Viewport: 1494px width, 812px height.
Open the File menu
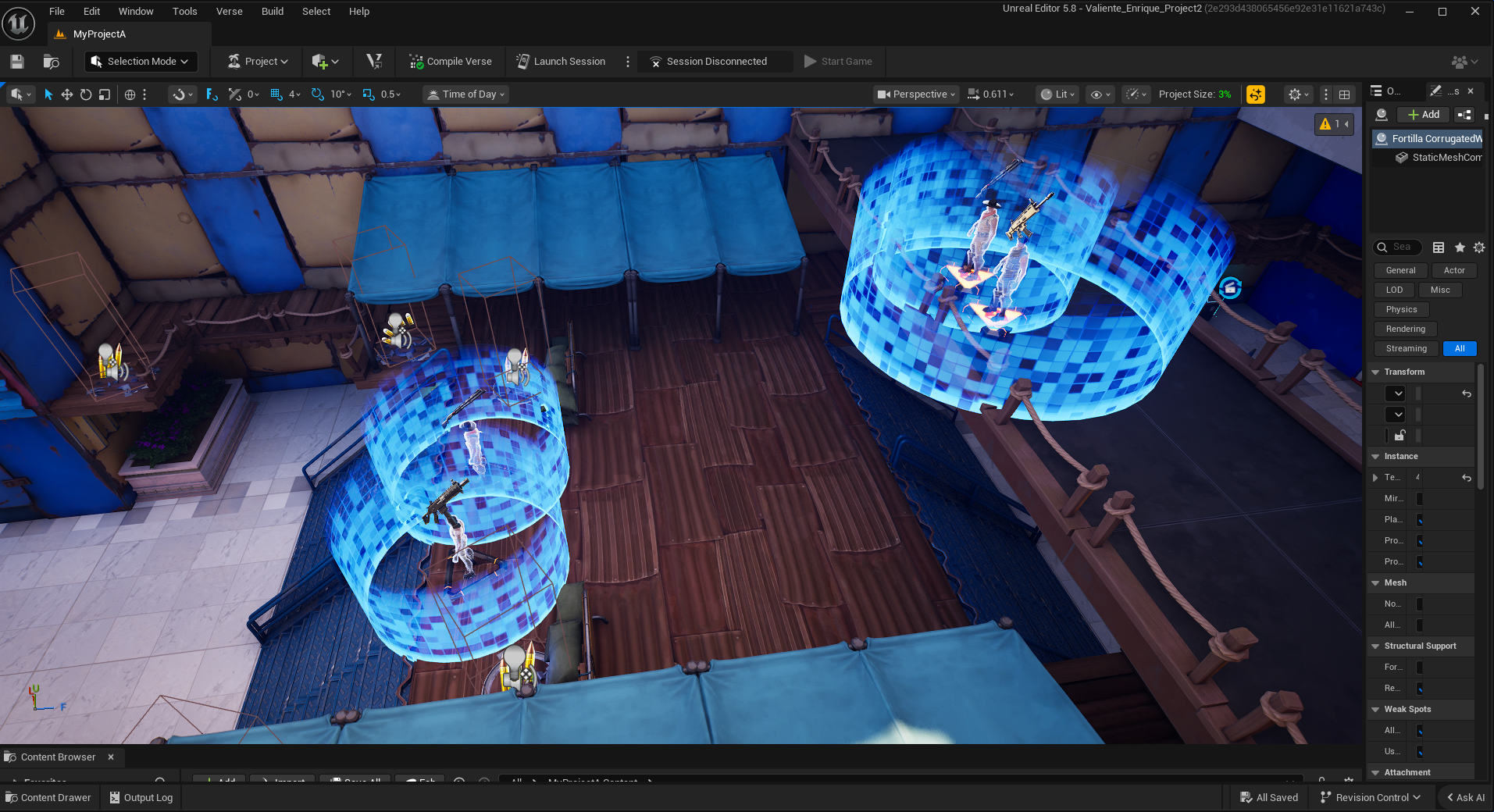pyautogui.click(x=57, y=12)
